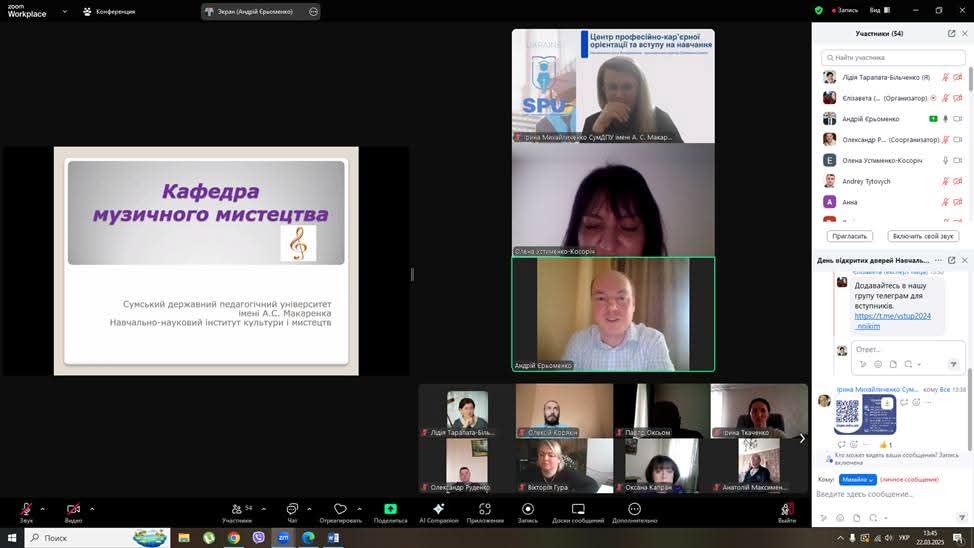
Task: Close the Участники panel
Action: 965,34
